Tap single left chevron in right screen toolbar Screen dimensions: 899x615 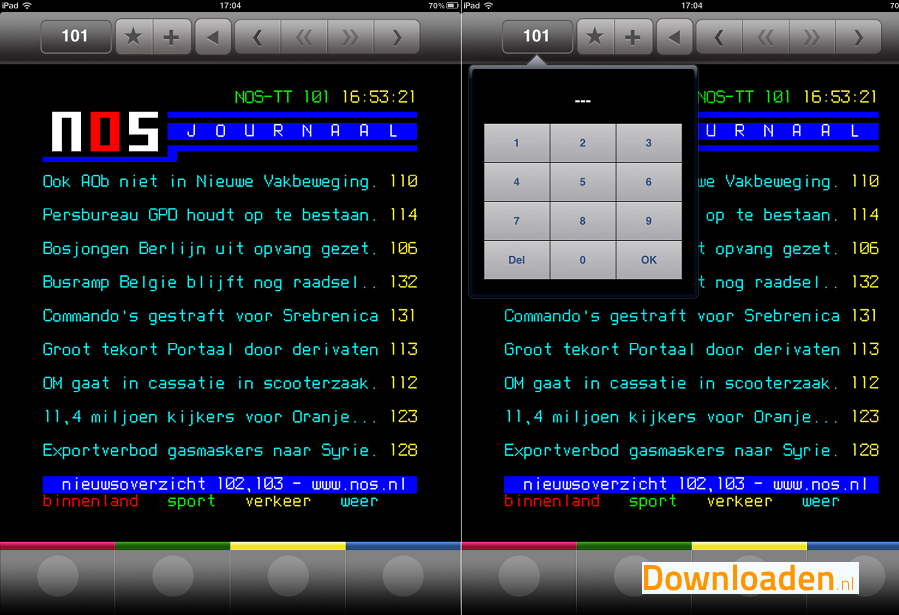[x=719, y=37]
